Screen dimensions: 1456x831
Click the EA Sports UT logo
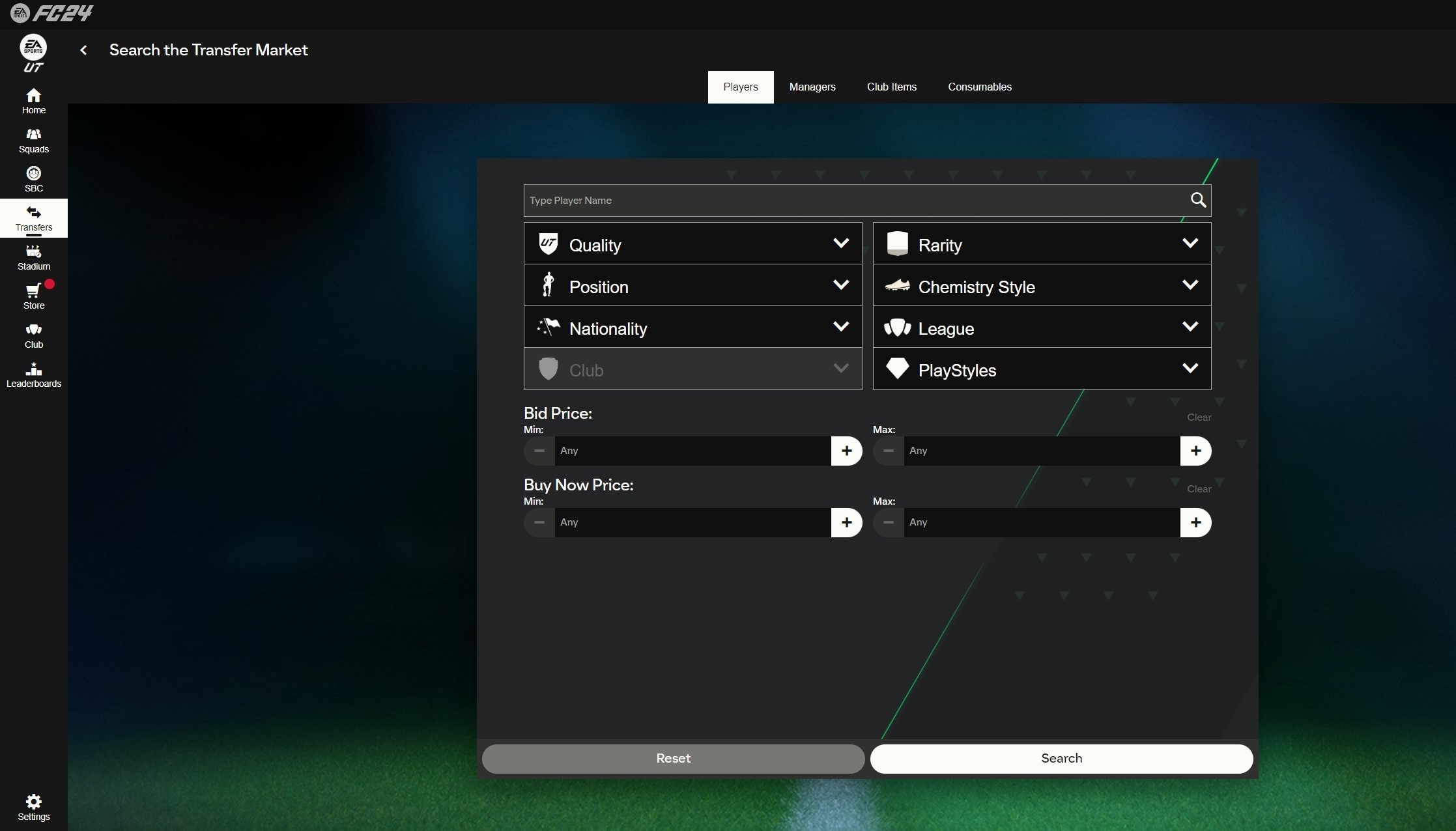(x=33, y=53)
